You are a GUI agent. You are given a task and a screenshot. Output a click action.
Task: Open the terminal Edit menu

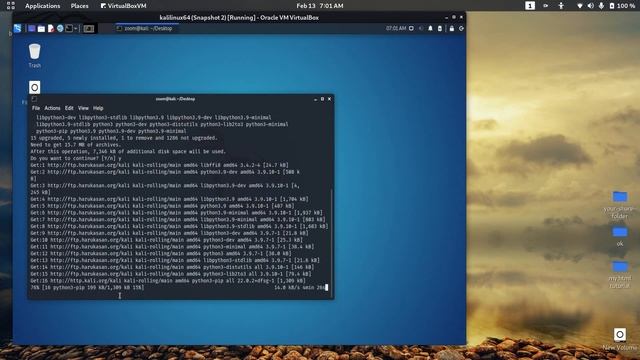click(x=69, y=108)
